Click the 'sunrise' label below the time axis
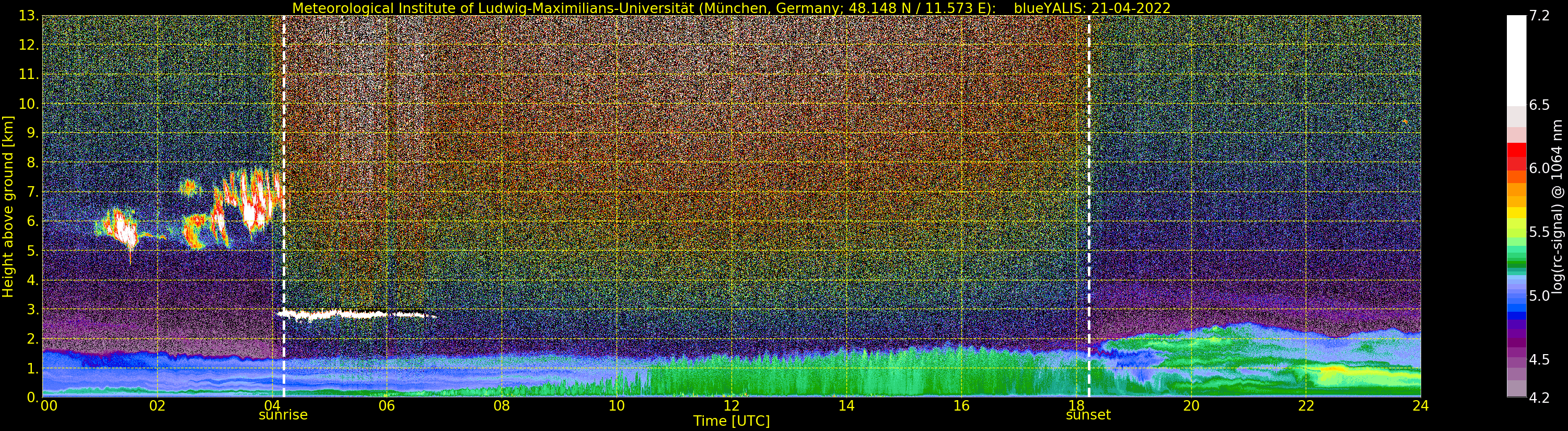Viewport: 1568px width, 431px height. click(283, 415)
